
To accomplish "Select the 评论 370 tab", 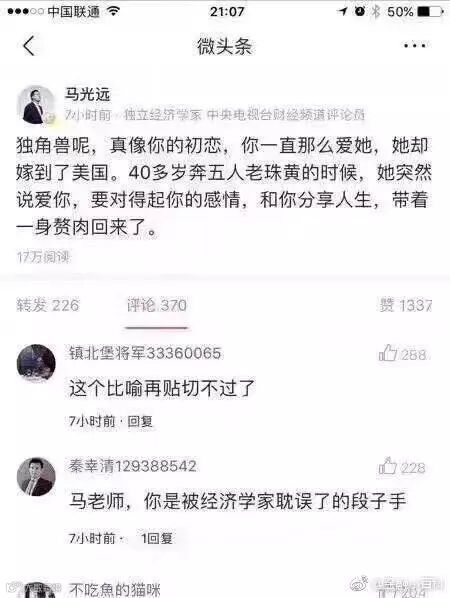I will coord(157,305).
